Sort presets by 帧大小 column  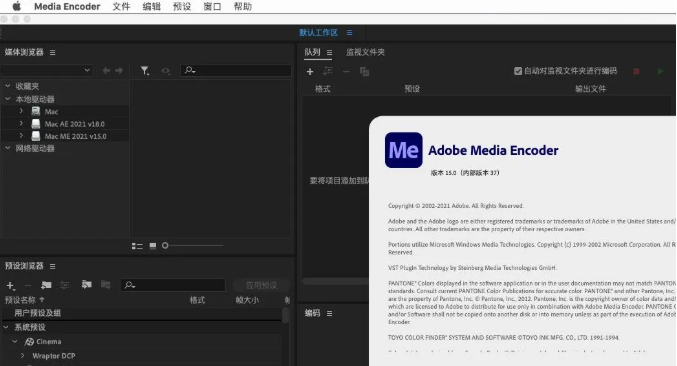click(x=247, y=300)
